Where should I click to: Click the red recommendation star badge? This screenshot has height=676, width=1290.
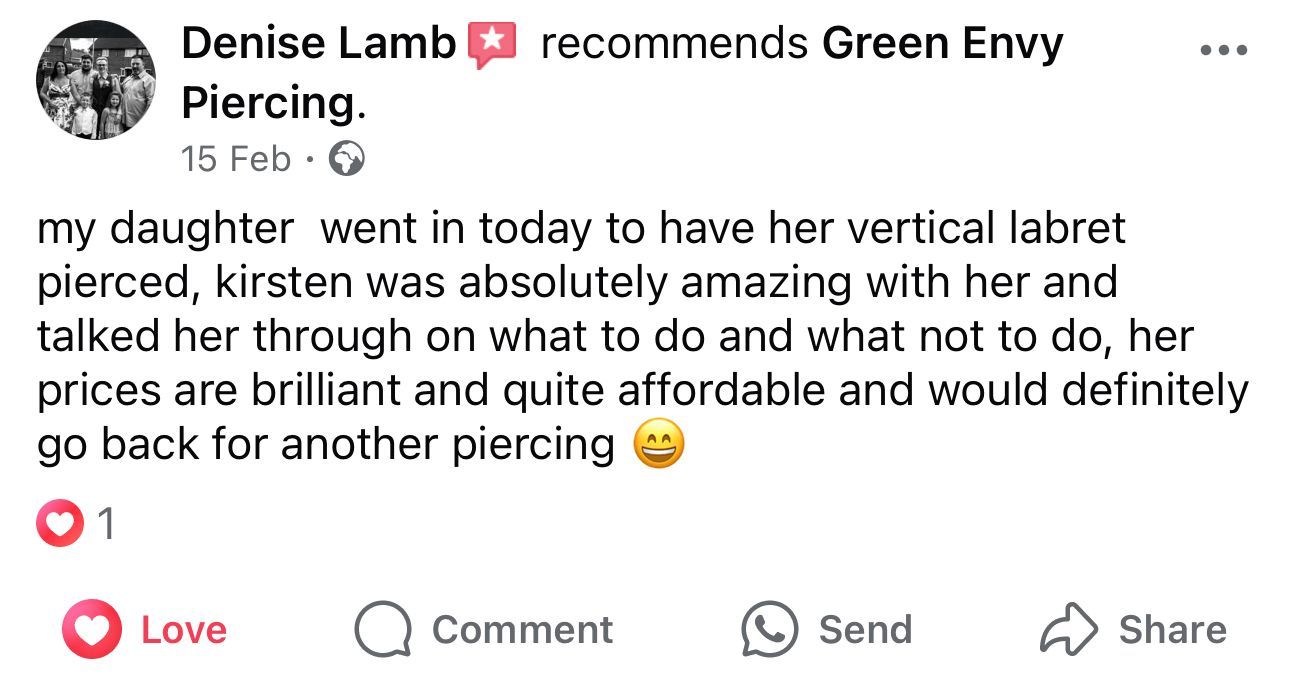tap(492, 46)
